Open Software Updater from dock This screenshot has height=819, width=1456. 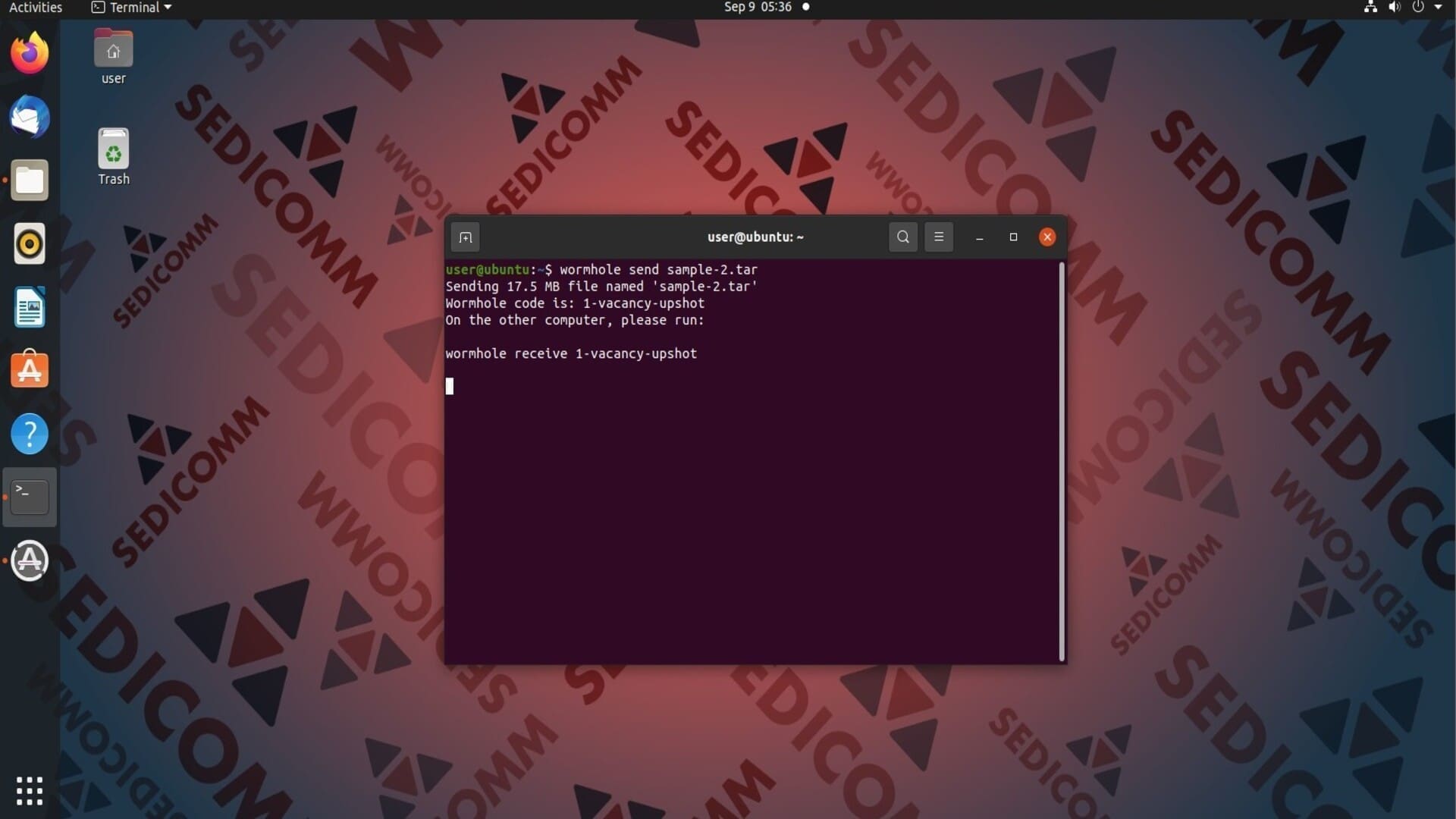pos(30,561)
